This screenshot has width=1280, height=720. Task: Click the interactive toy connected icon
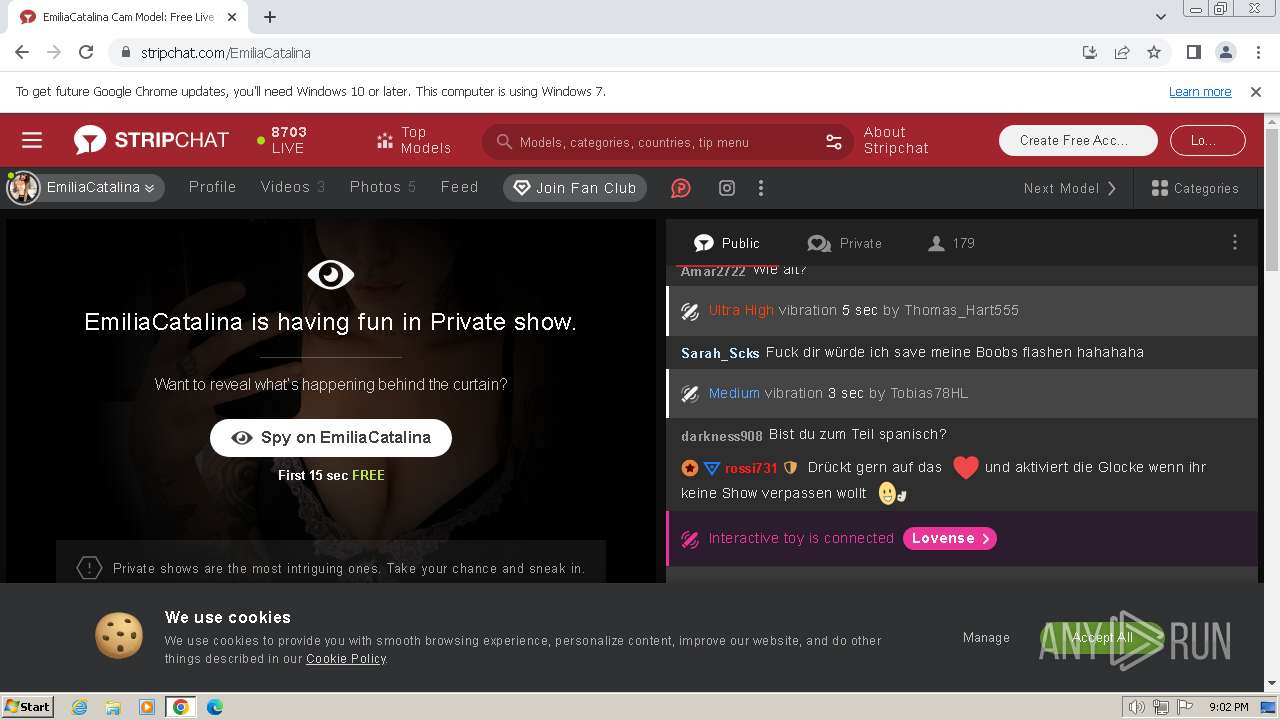(x=690, y=539)
